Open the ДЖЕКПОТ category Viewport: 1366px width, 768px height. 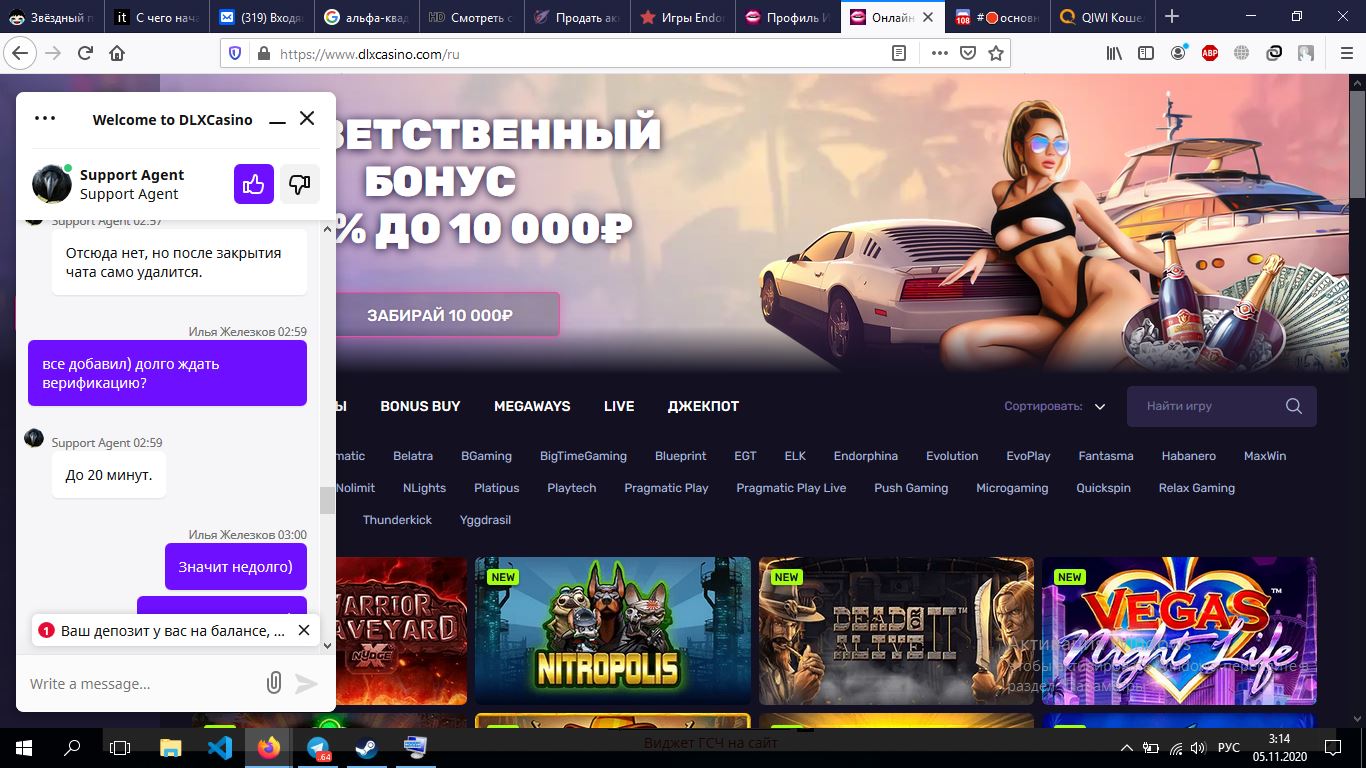coord(703,406)
